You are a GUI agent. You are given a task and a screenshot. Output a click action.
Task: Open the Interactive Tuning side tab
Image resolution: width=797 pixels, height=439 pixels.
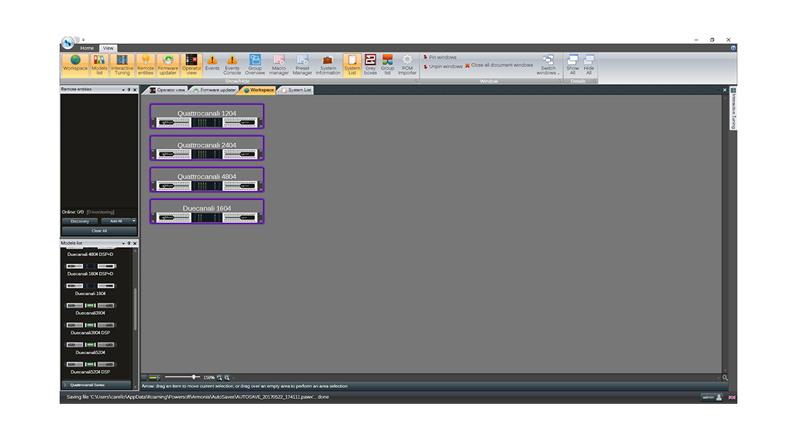click(x=733, y=109)
